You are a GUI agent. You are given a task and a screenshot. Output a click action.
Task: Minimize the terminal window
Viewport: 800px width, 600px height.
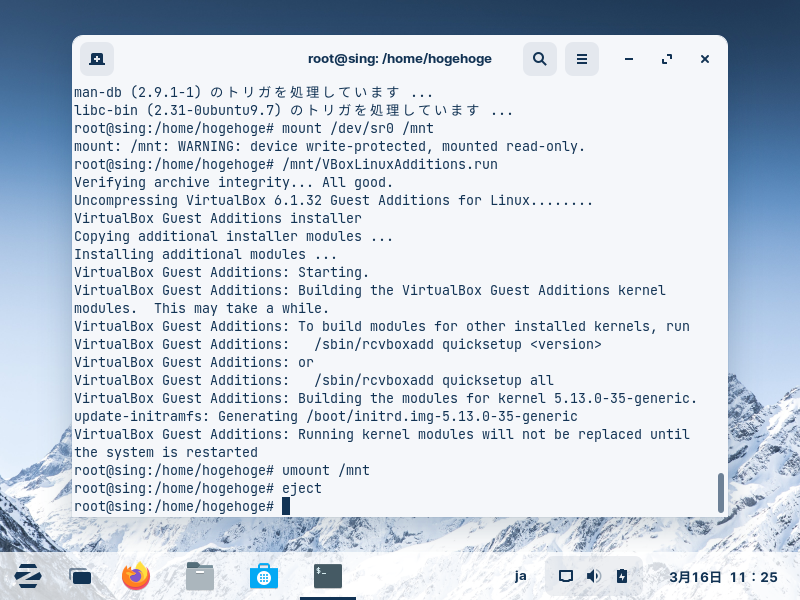pos(629,59)
